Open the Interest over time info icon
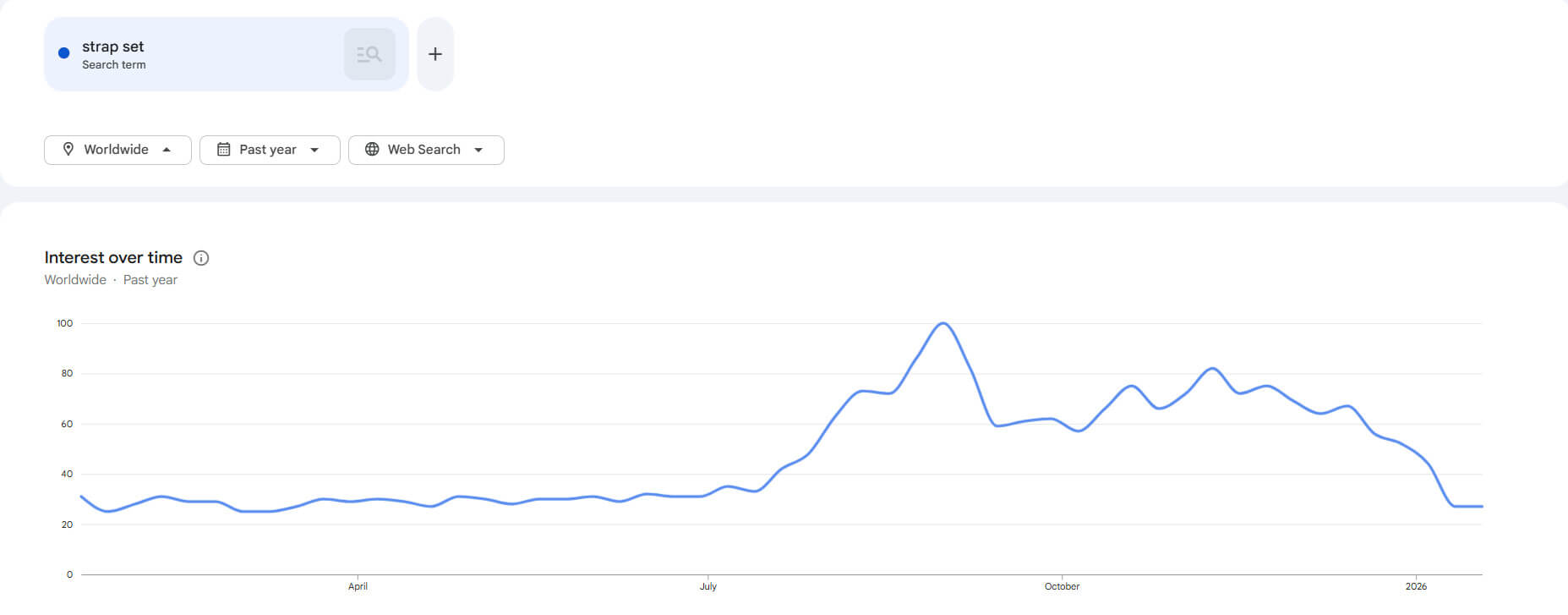Viewport: 1568px width, 615px height. [x=201, y=258]
